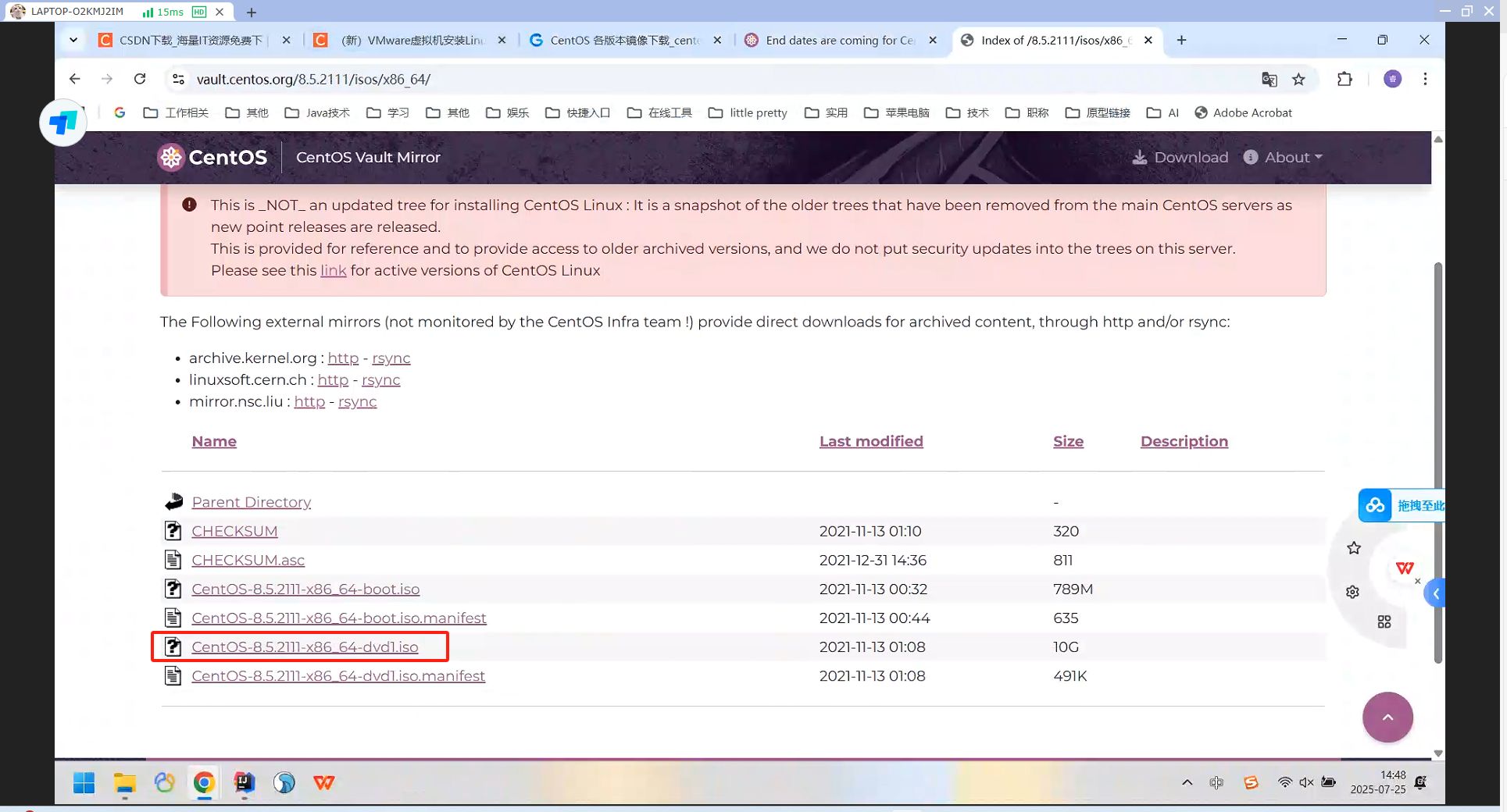Click the translate page icon
Viewport: 1507px width, 812px height.
click(1269, 79)
